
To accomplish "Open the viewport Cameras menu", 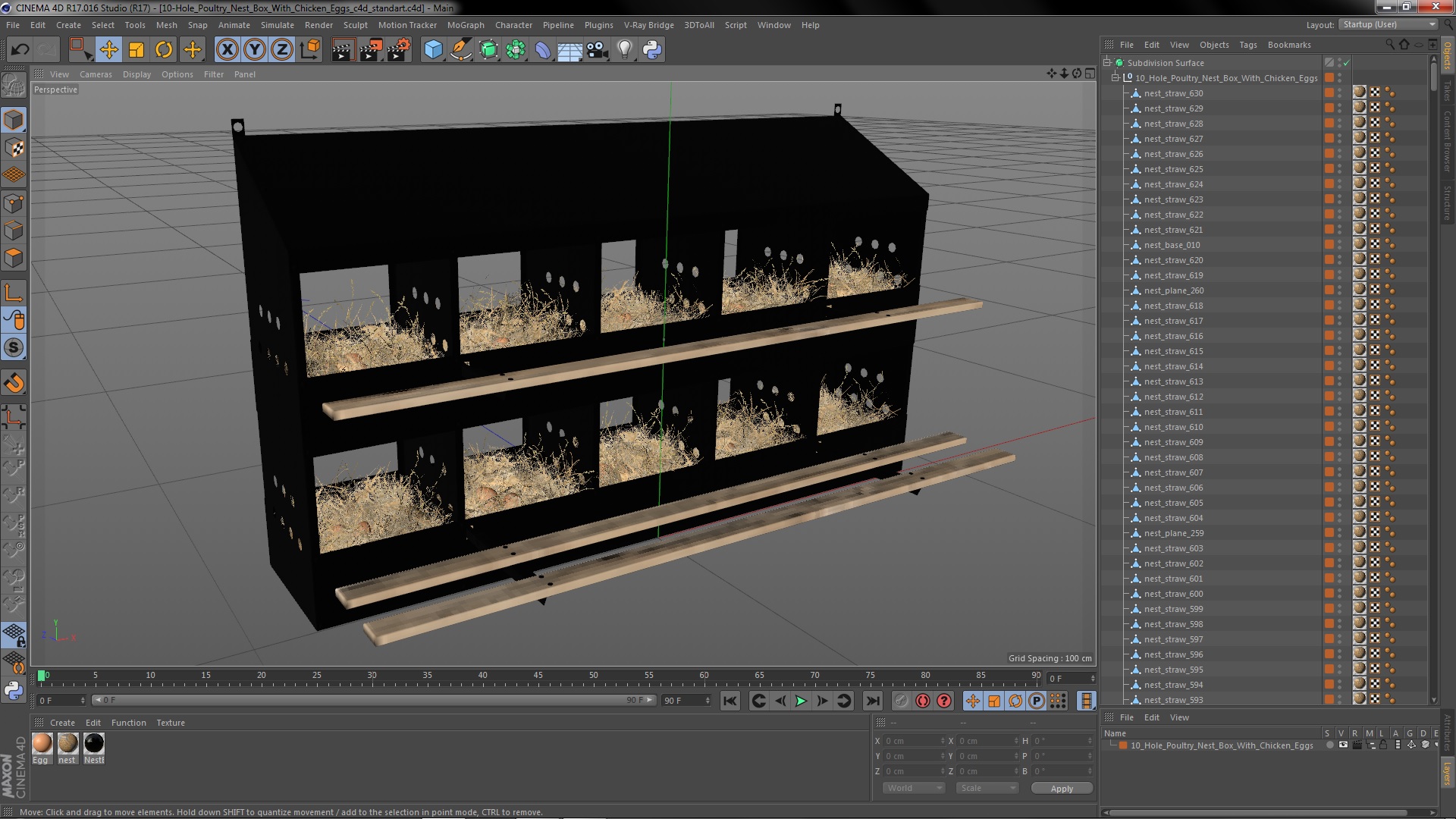I will pyautogui.click(x=96, y=74).
